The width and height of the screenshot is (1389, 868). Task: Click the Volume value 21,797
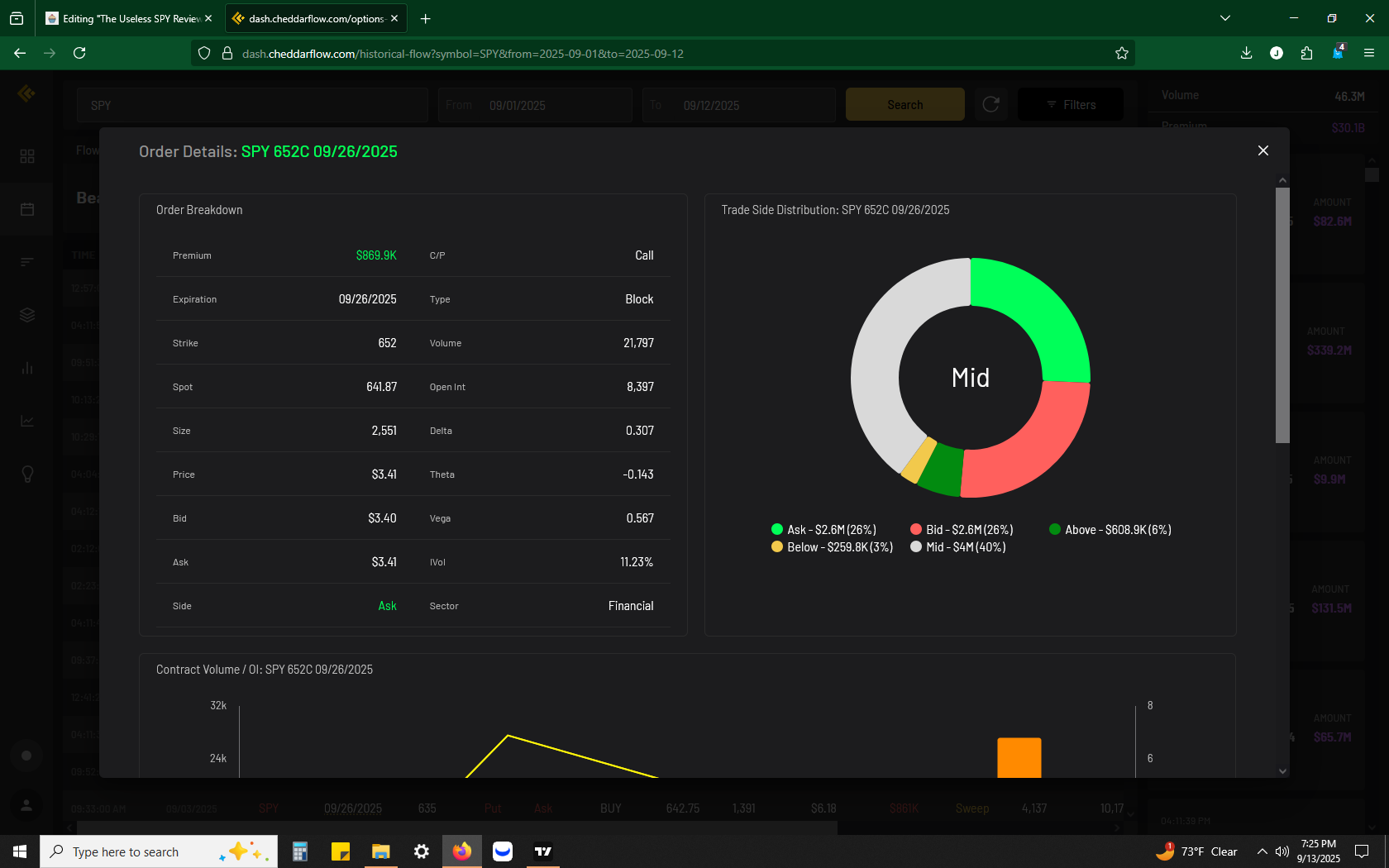(x=638, y=343)
